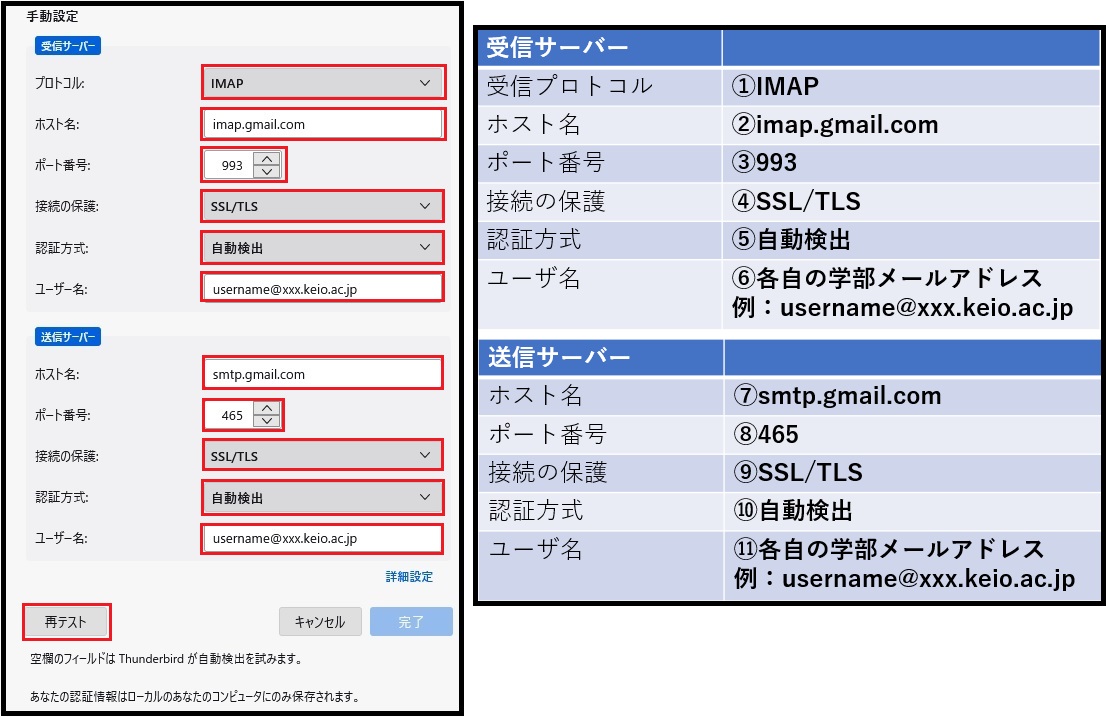Screen dimensions: 1109x717
Task: Click table cell ⑨SSL/TLS
Action: click(912, 472)
